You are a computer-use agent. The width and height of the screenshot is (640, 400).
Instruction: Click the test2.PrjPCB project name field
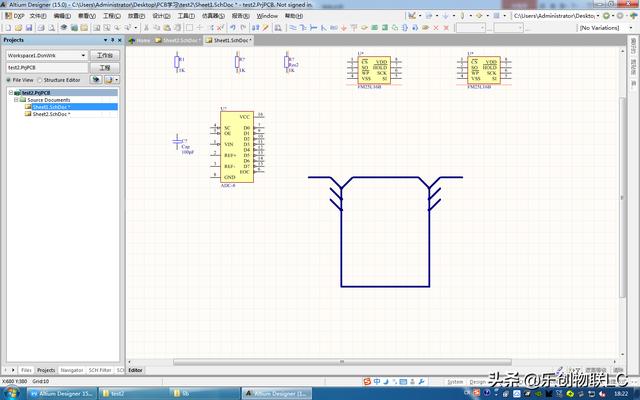[47, 68]
